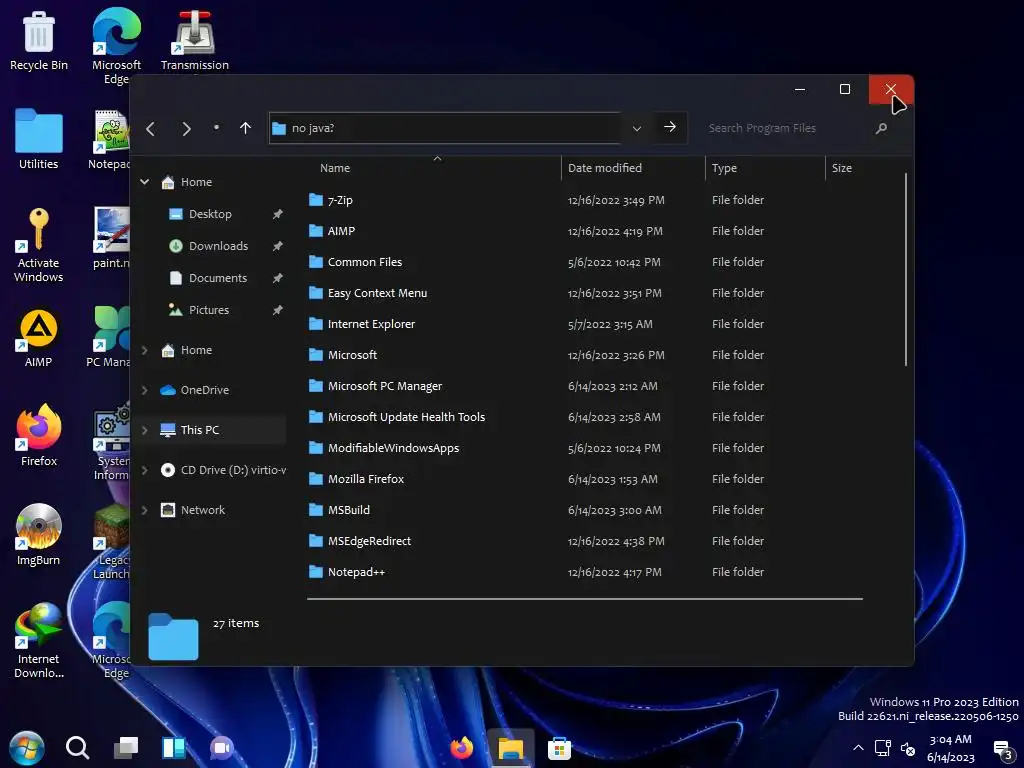Click the recent locations dot button
The height and width of the screenshot is (768, 1024).
pos(216,127)
